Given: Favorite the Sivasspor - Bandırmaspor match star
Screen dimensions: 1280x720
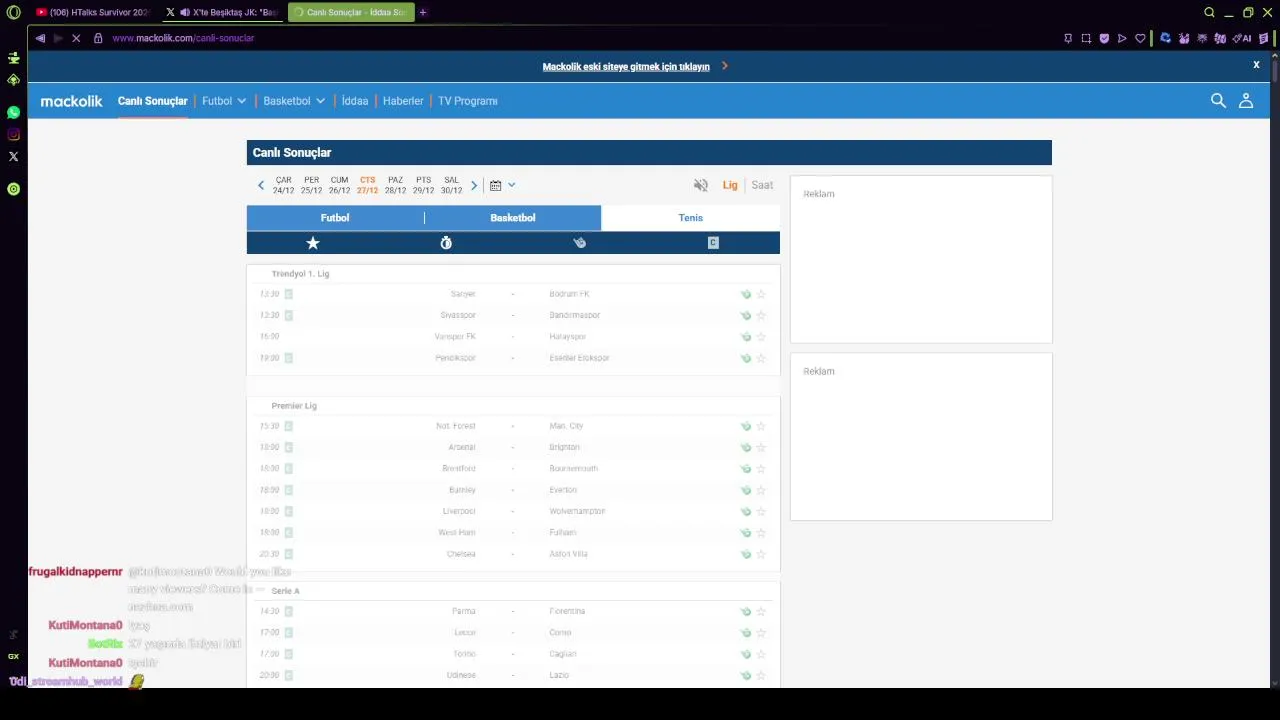Looking at the screenshot, I should pyautogui.click(x=761, y=315).
